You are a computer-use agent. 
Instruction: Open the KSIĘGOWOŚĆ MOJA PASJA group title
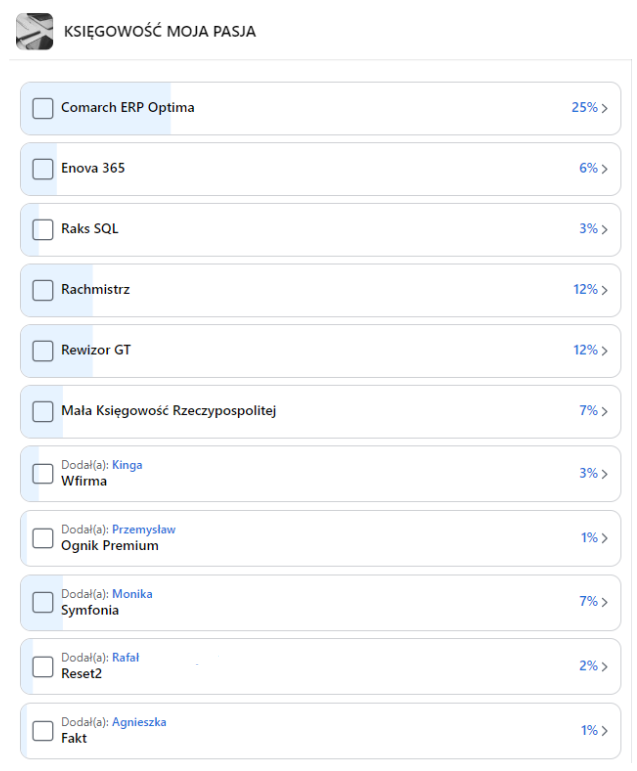click(160, 32)
